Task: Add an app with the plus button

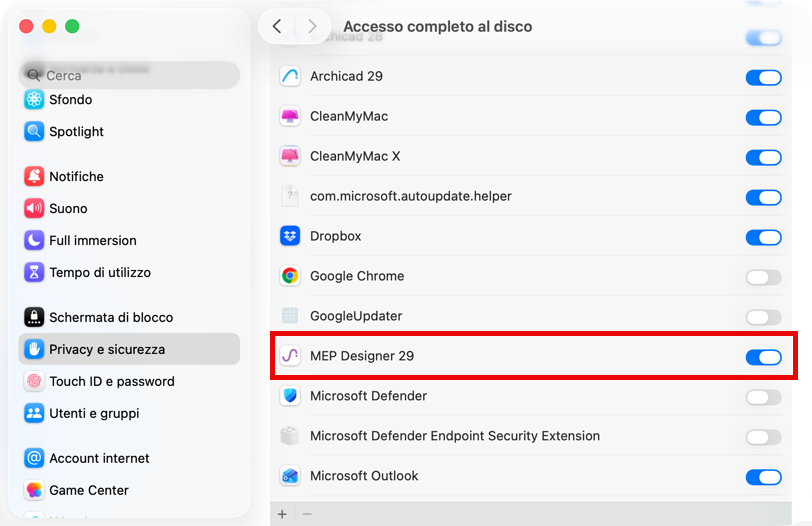Action: tap(282, 514)
